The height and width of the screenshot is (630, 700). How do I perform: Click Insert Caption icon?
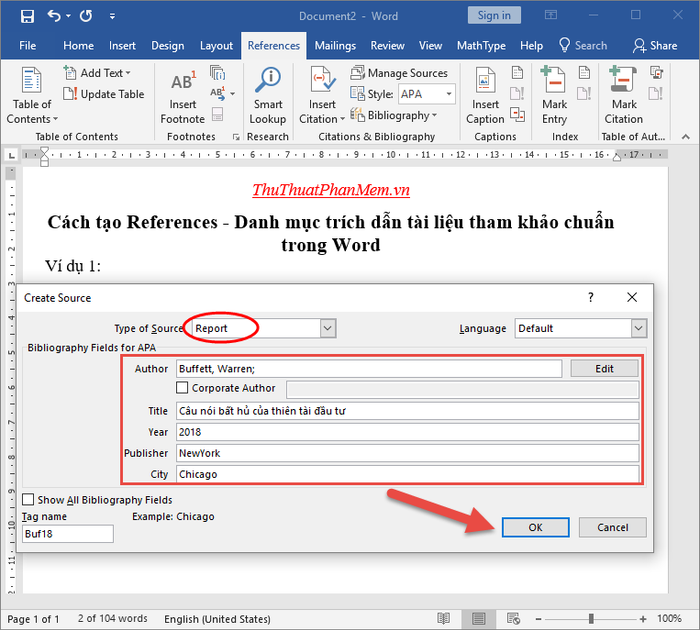click(x=485, y=80)
